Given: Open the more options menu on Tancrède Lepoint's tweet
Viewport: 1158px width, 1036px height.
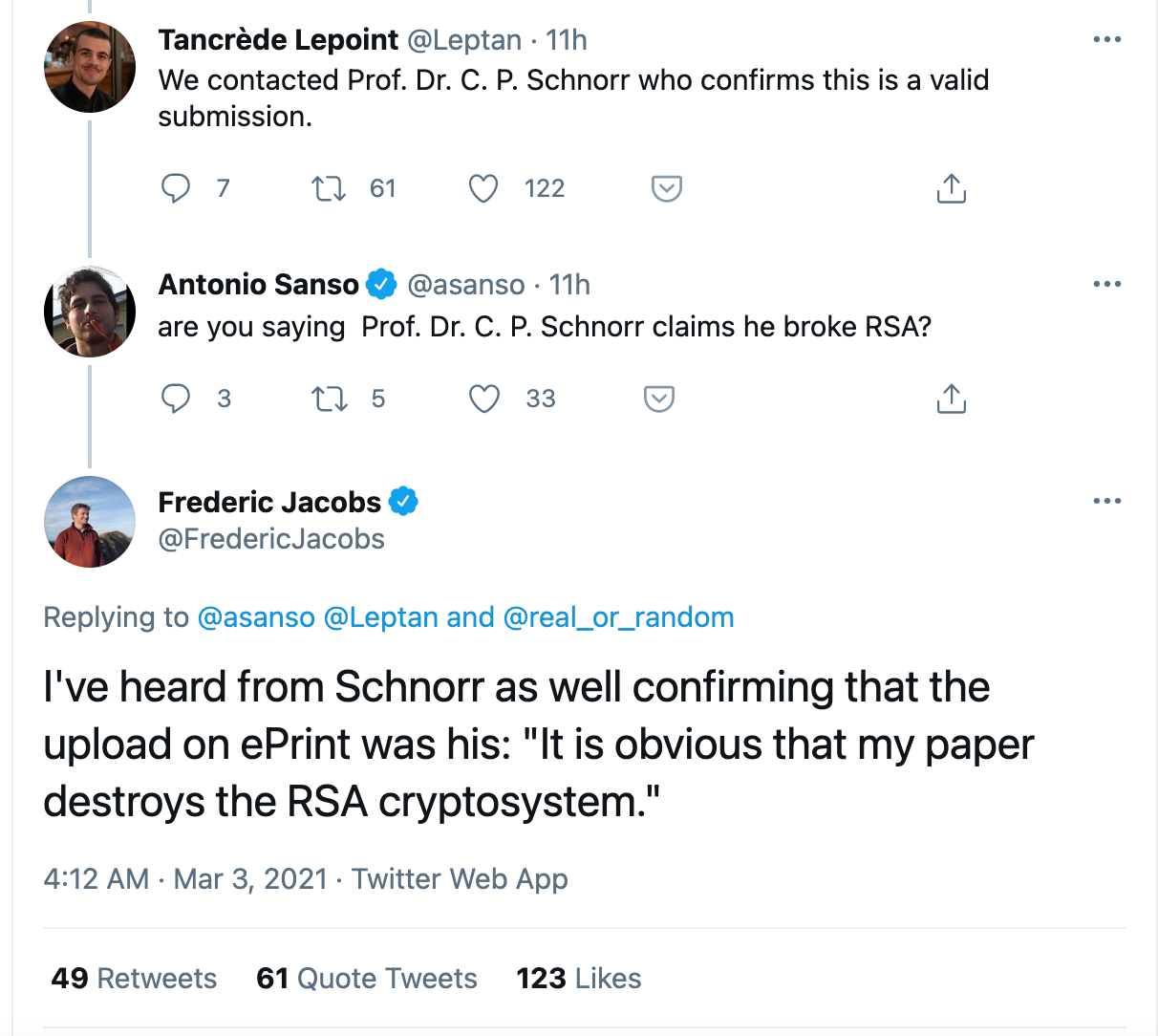Looking at the screenshot, I should pyautogui.click(x=1106, y=38).
